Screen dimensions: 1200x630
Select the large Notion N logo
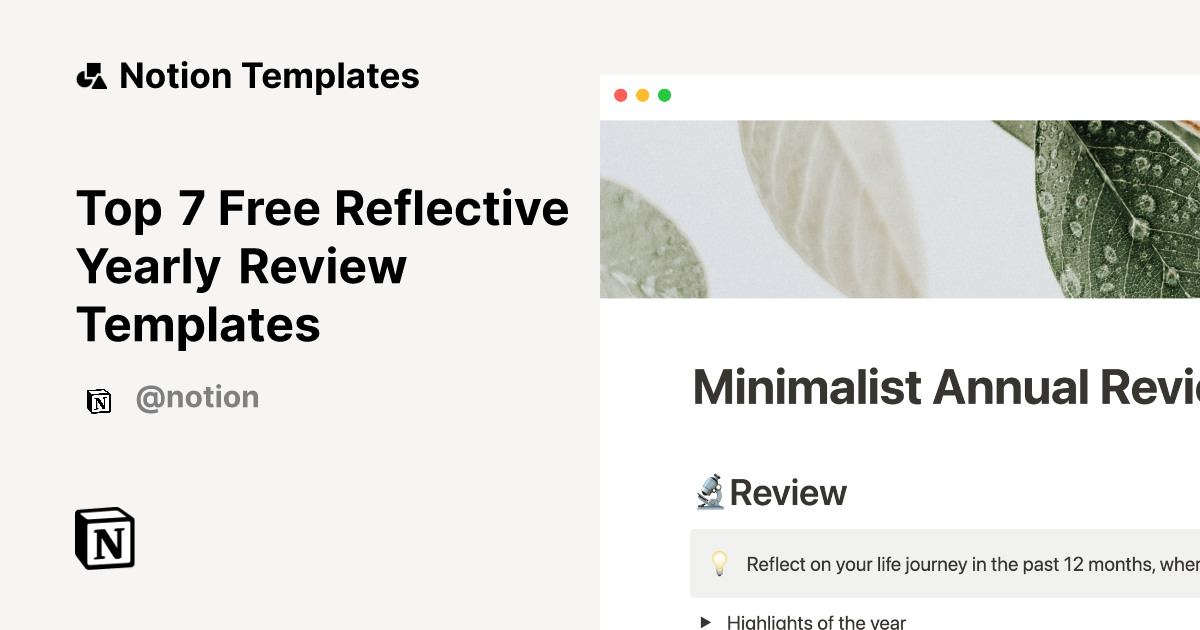pos(104,538)
